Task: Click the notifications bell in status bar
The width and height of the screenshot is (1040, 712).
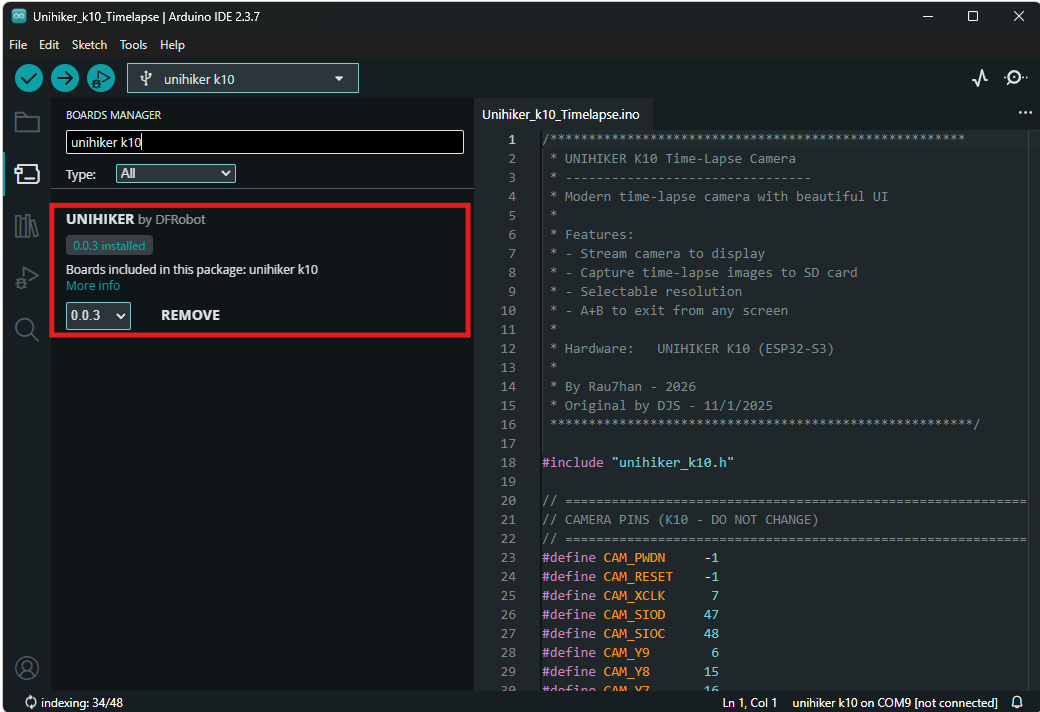Action: [1017, 702]
